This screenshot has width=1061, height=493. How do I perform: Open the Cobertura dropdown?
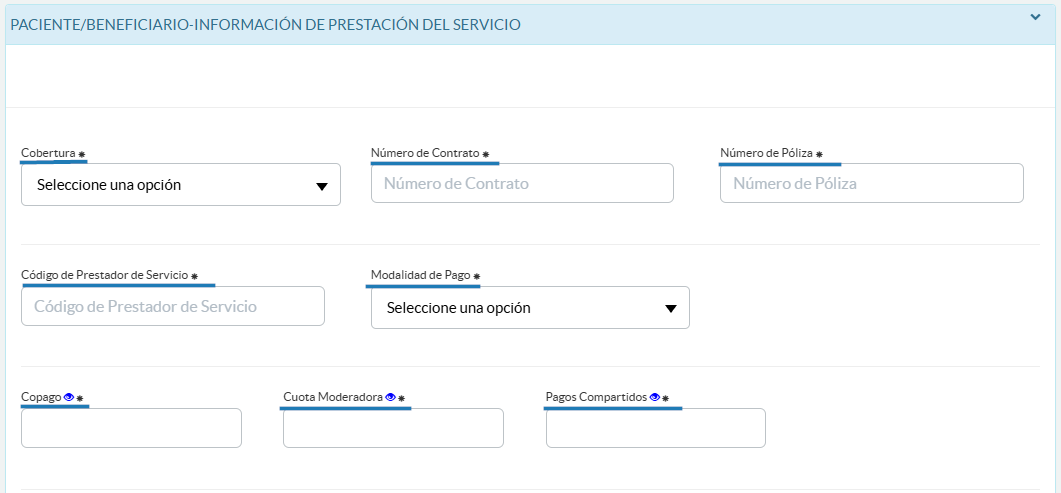[x=180, y=185]
